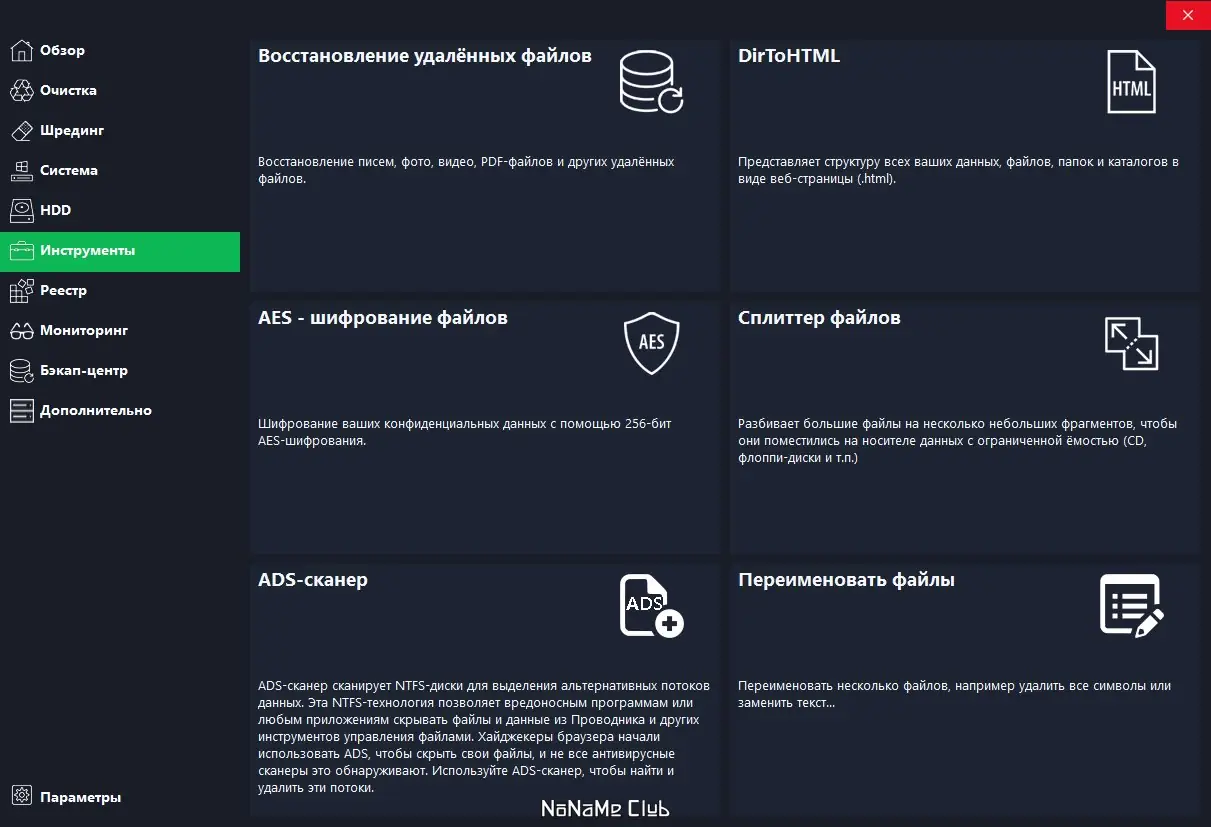Screen dimensions: 1211x827
Task: Click the recycle icon next to Очистка
Action: pyautogui.click(x=21, y=90)
